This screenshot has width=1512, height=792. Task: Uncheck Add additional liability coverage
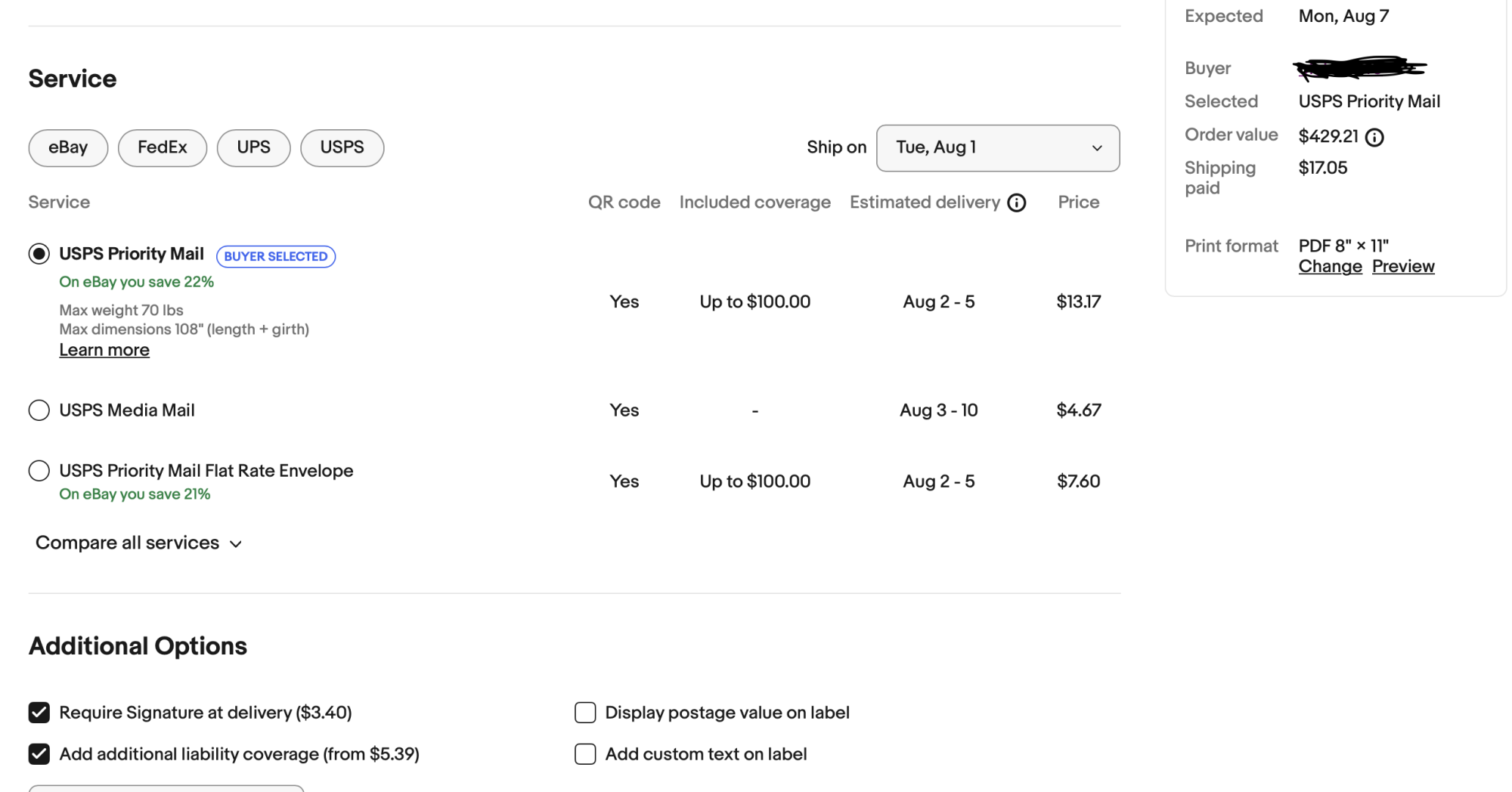(39, 754)
